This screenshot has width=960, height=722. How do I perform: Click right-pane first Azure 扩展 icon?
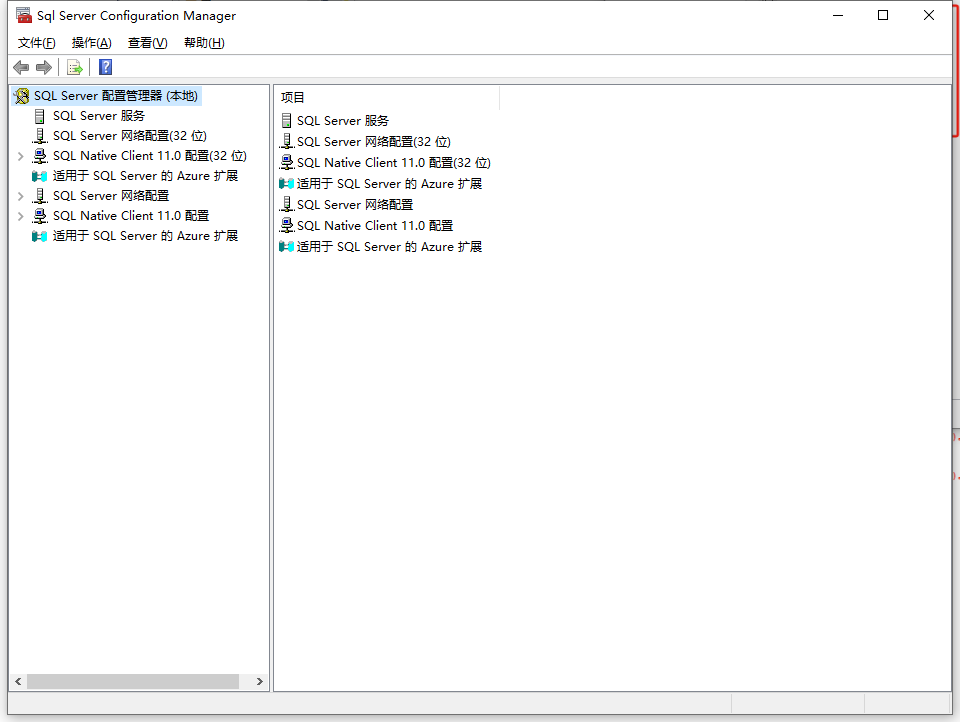coord(286,184)
